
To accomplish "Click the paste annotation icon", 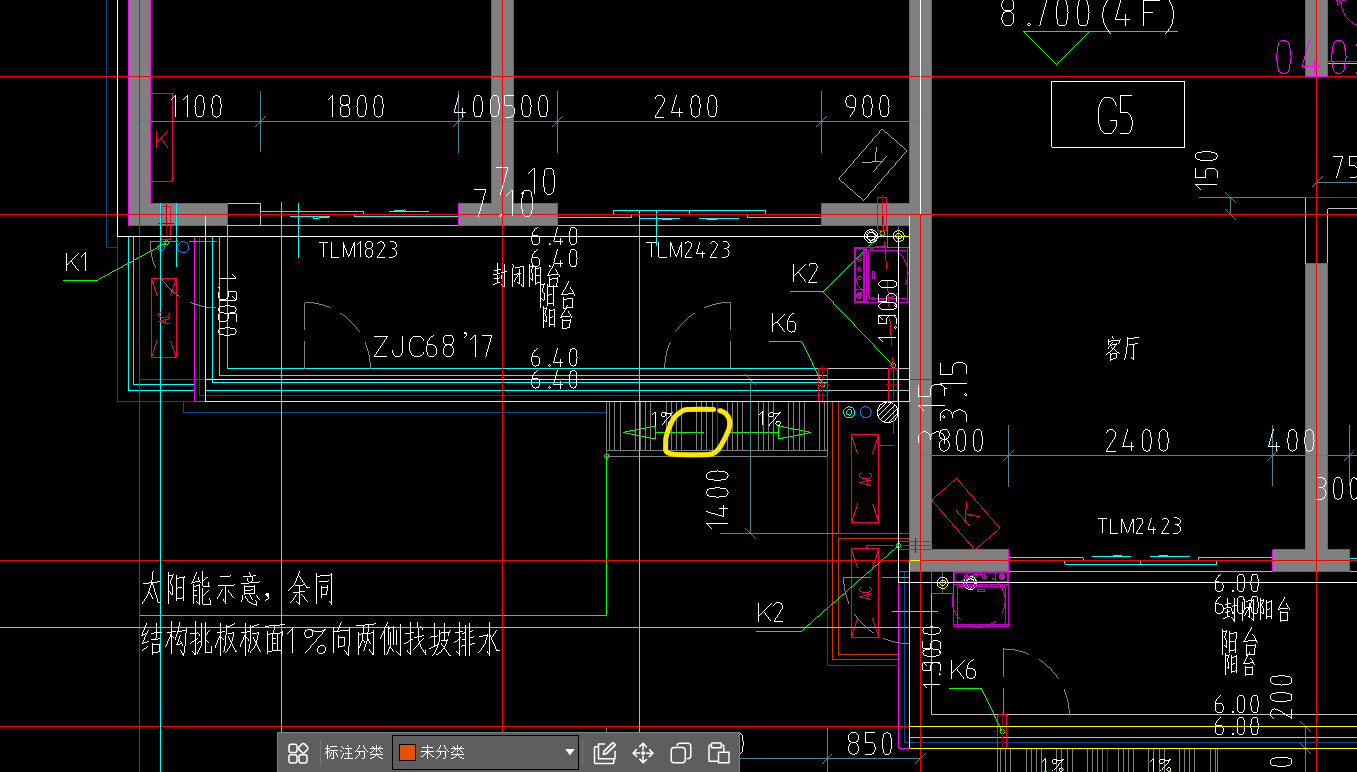I will [x=718, y=753].
